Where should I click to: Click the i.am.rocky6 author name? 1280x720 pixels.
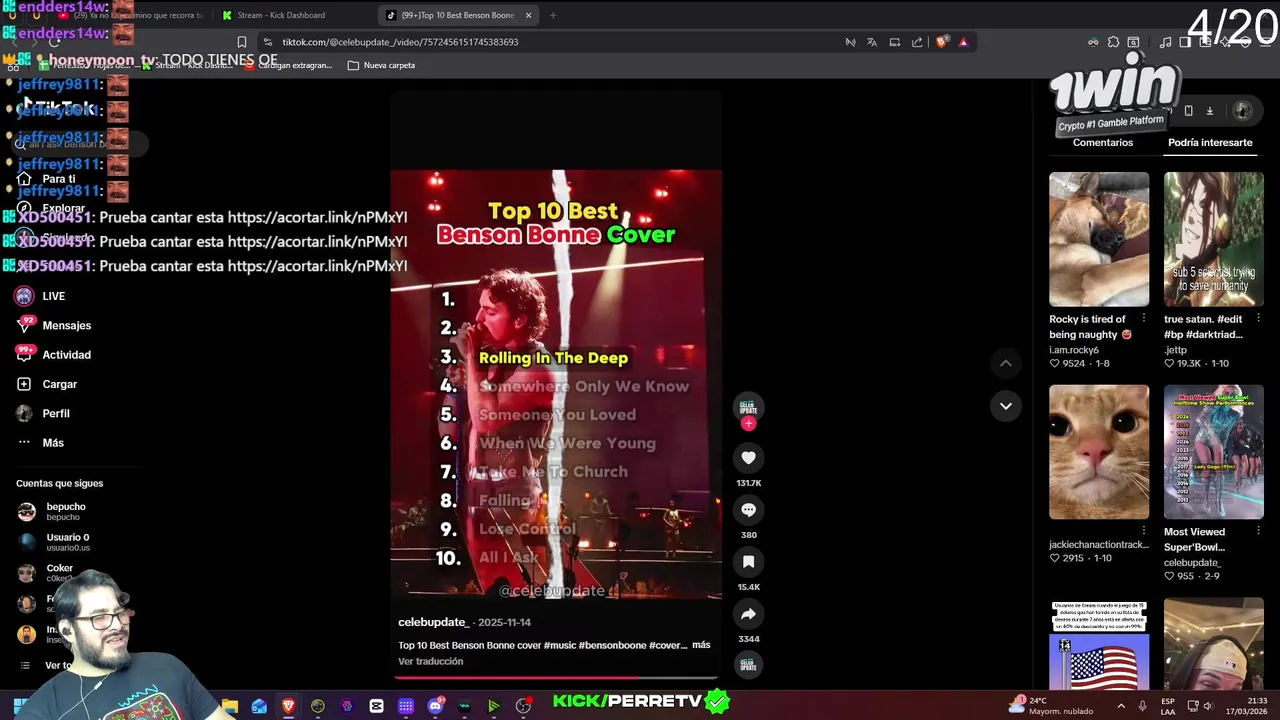tap(1073, 350)
